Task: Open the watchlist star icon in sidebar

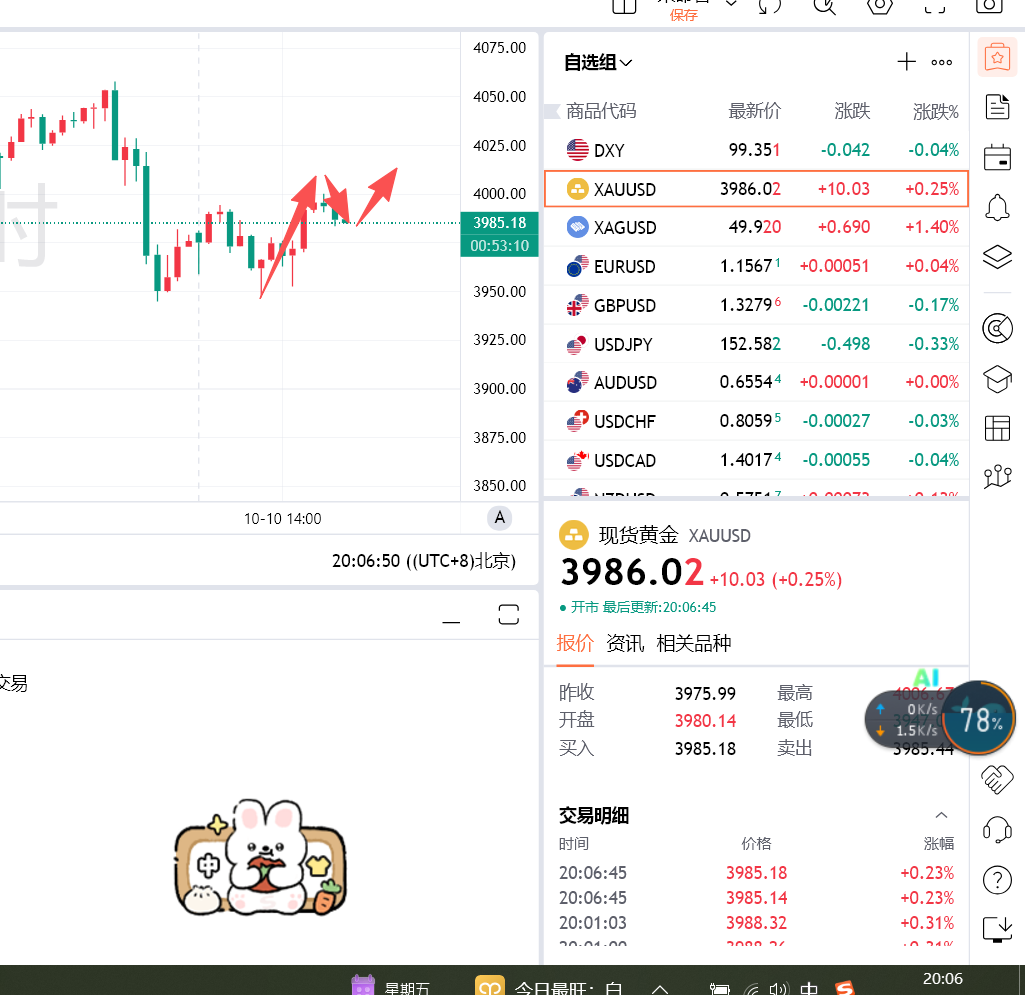Action: [997, 58]
